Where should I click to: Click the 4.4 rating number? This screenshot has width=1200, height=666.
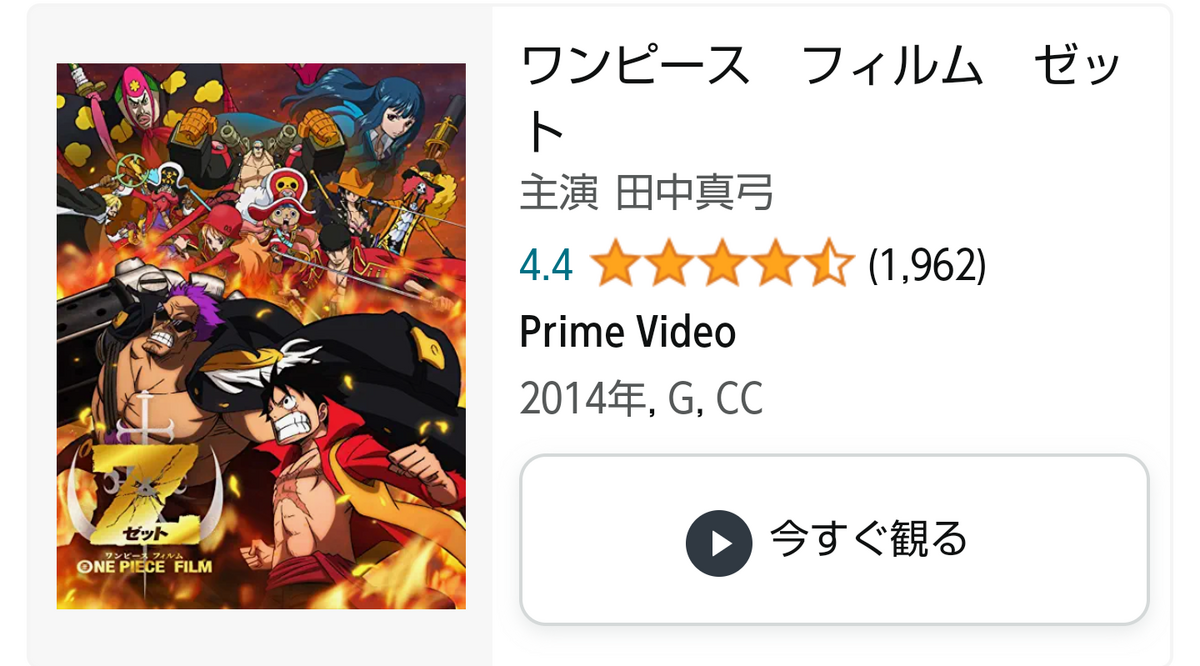pos(546,266)
